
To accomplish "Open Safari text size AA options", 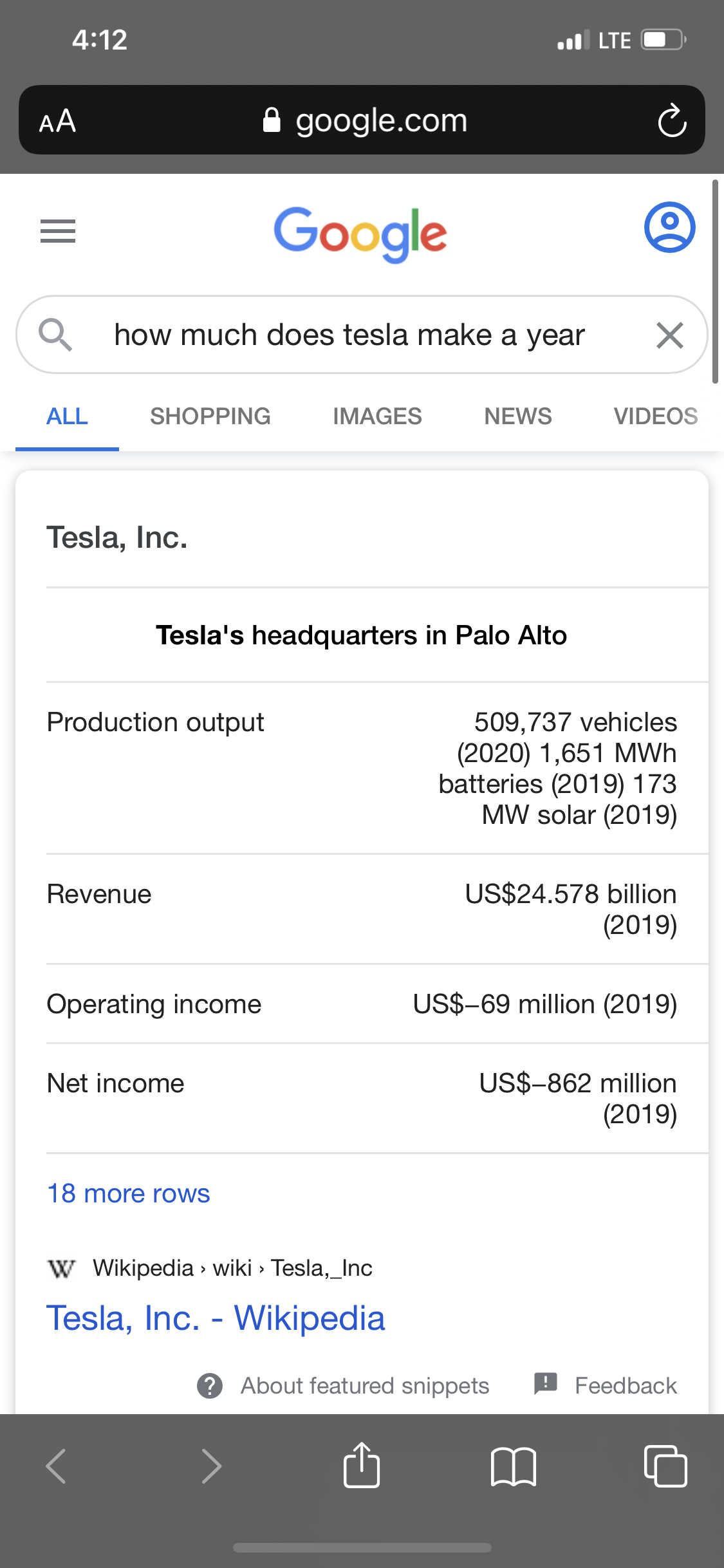I will coord(58,121).
